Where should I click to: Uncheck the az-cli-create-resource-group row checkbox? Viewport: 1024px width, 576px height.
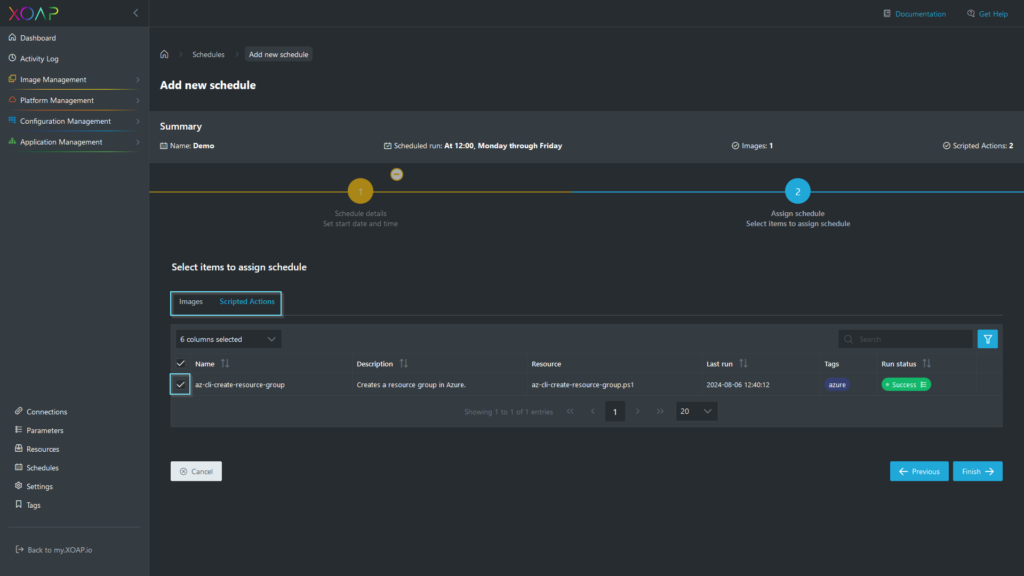coord(181,385)
